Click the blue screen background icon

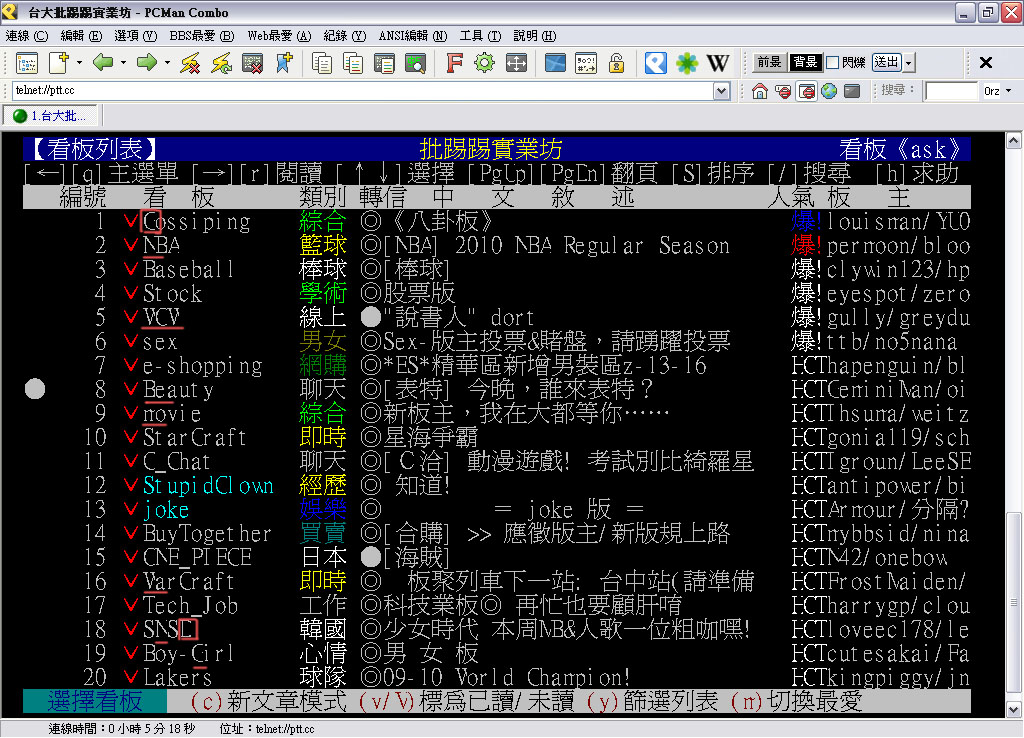555,63
